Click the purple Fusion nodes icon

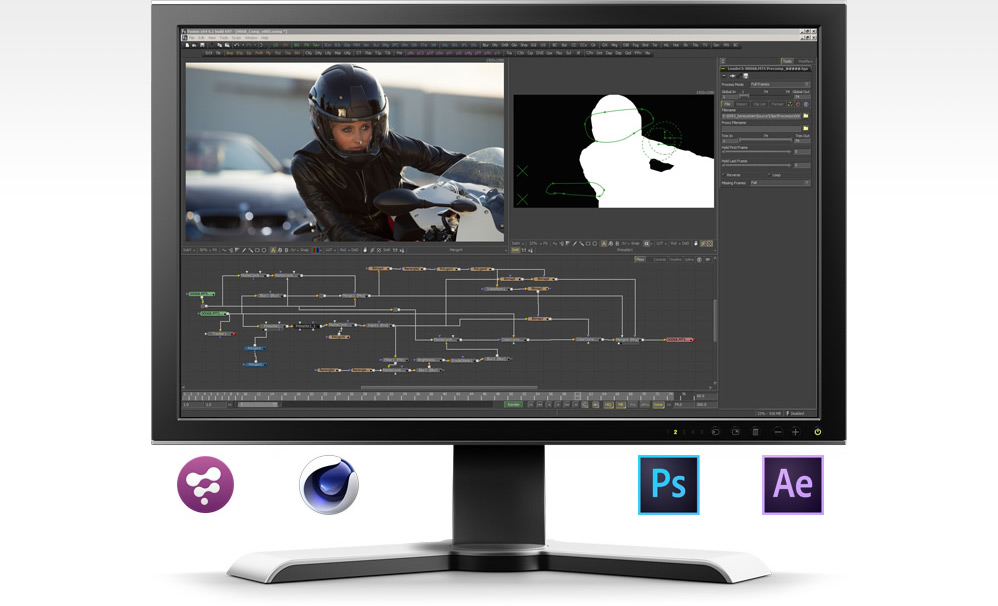(x=205, y=485)
